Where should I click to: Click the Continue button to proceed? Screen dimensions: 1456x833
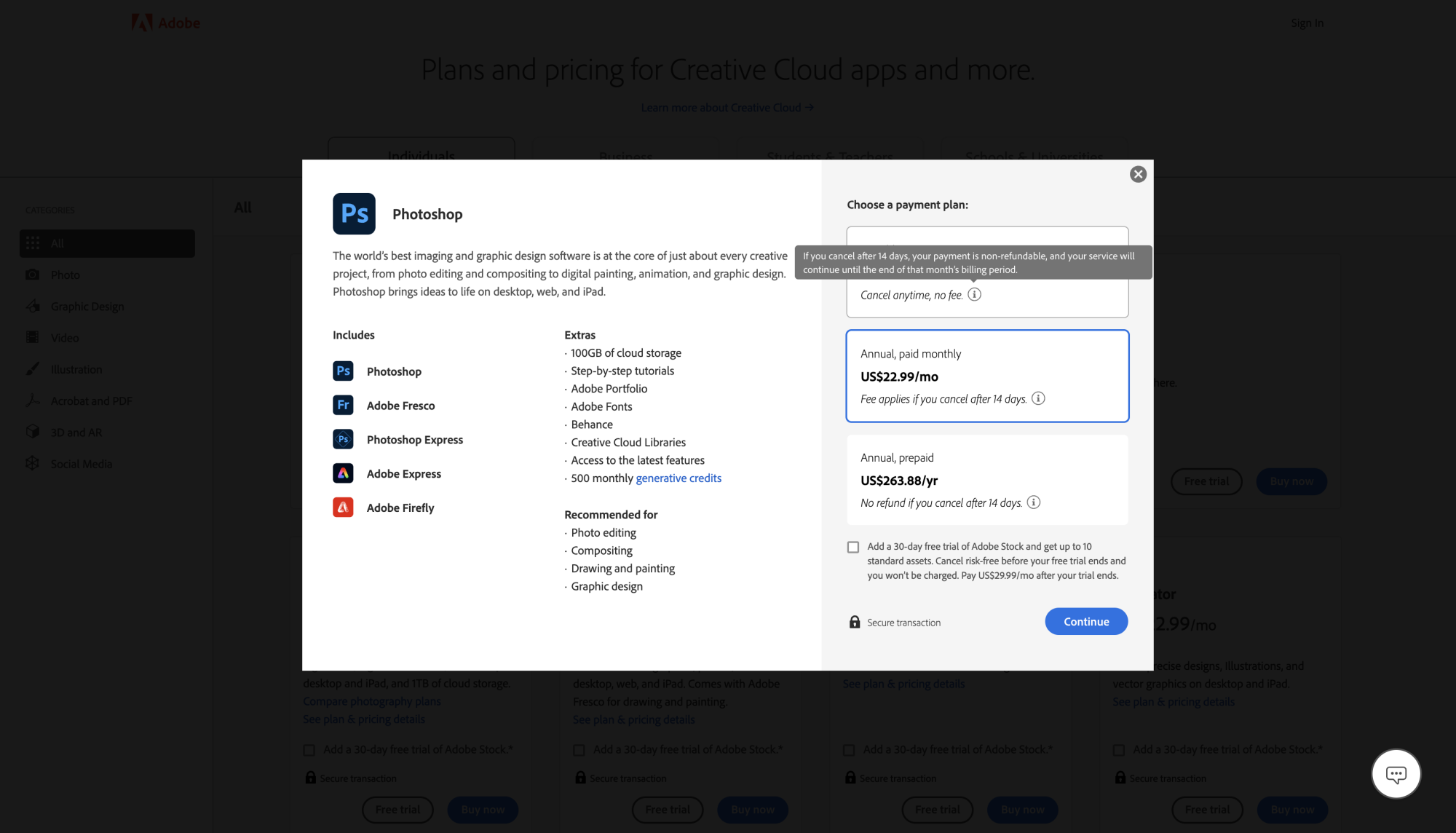point(1086,621)
